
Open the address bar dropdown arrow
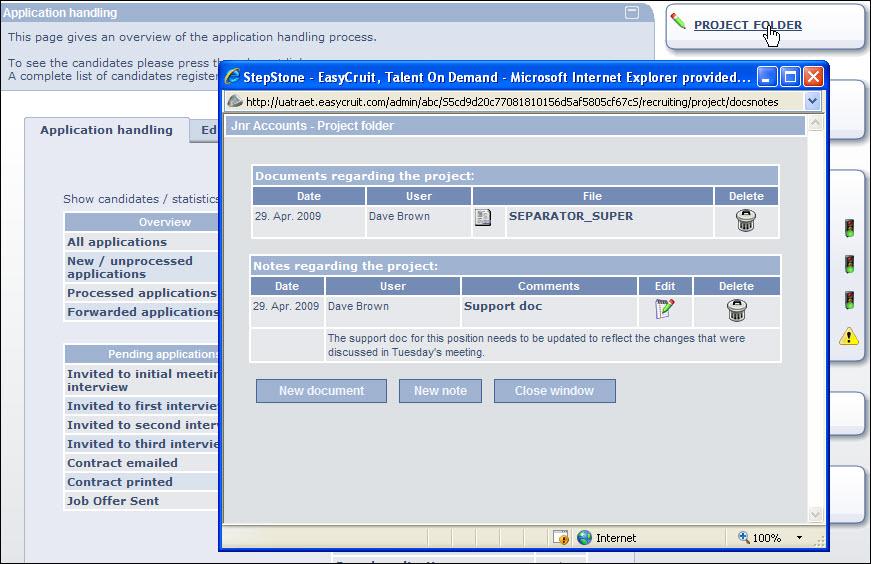(x=812, y=101)
